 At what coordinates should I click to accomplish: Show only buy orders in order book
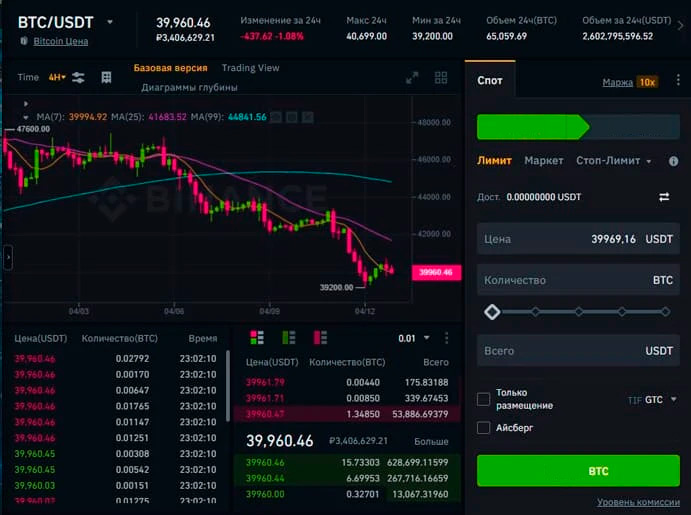pyautogui.click(x=288, y=337)
